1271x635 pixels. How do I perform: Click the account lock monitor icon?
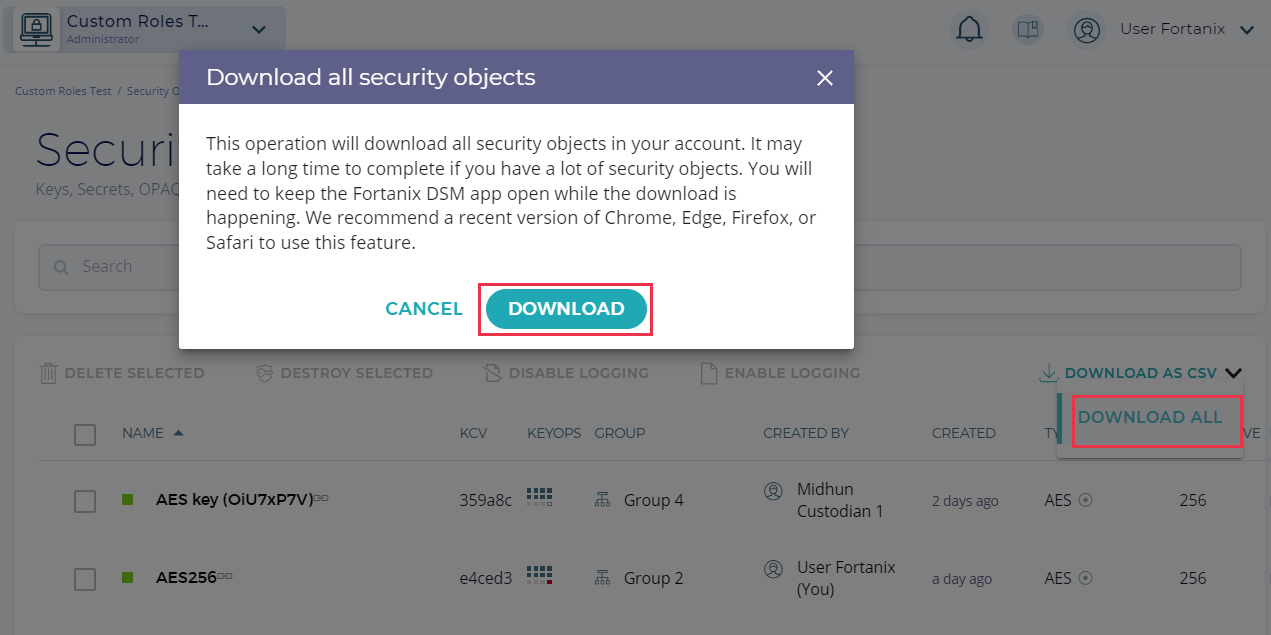(x=37, y=30)
